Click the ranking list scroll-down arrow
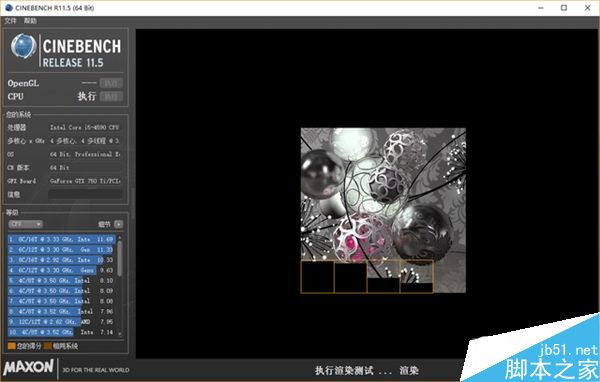Image resolution: width=600 pixels, height=382 pixels. pyautogui.click(x=120, y=334)
